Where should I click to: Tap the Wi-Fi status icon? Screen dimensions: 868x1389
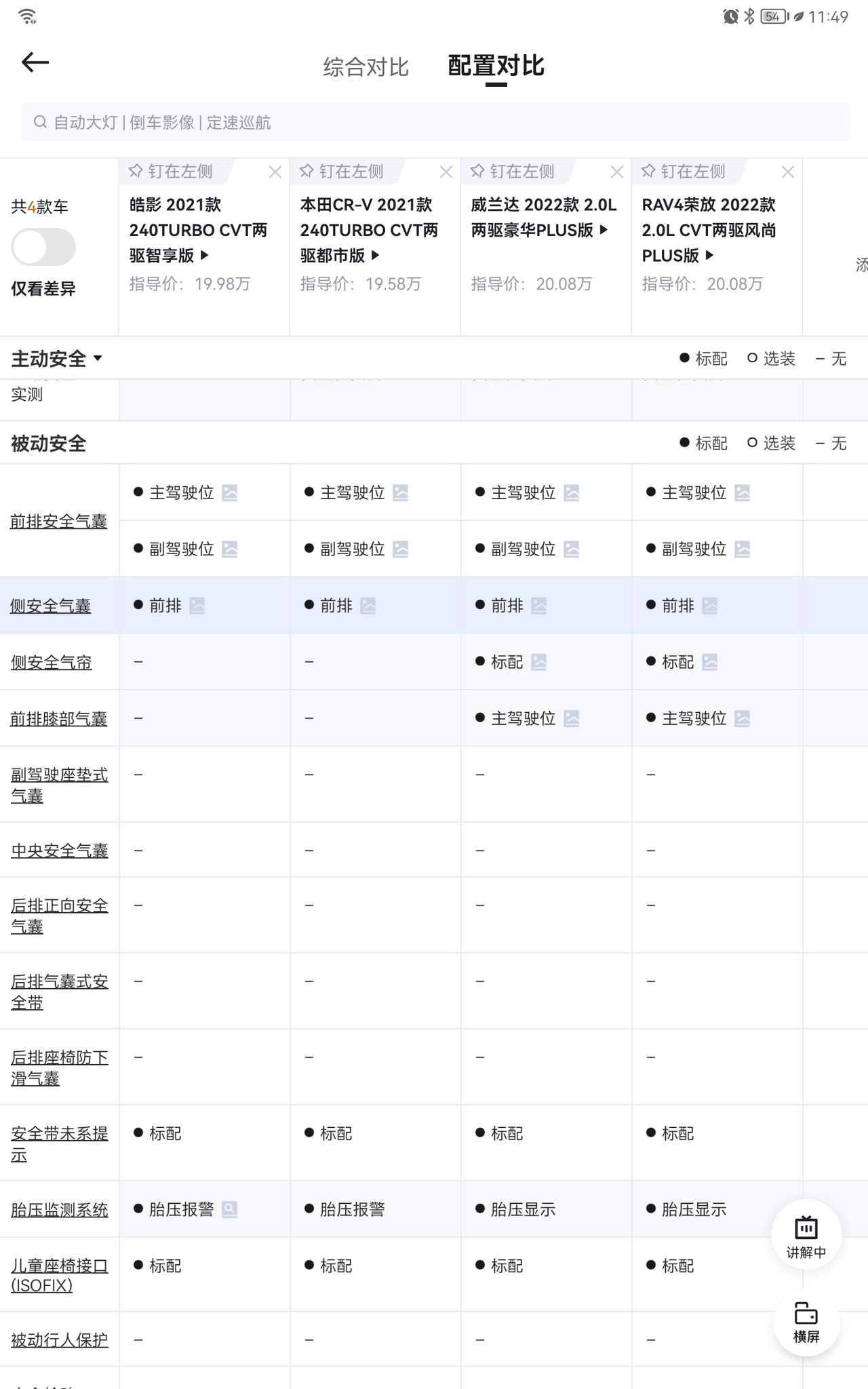[x=28, y=16]
